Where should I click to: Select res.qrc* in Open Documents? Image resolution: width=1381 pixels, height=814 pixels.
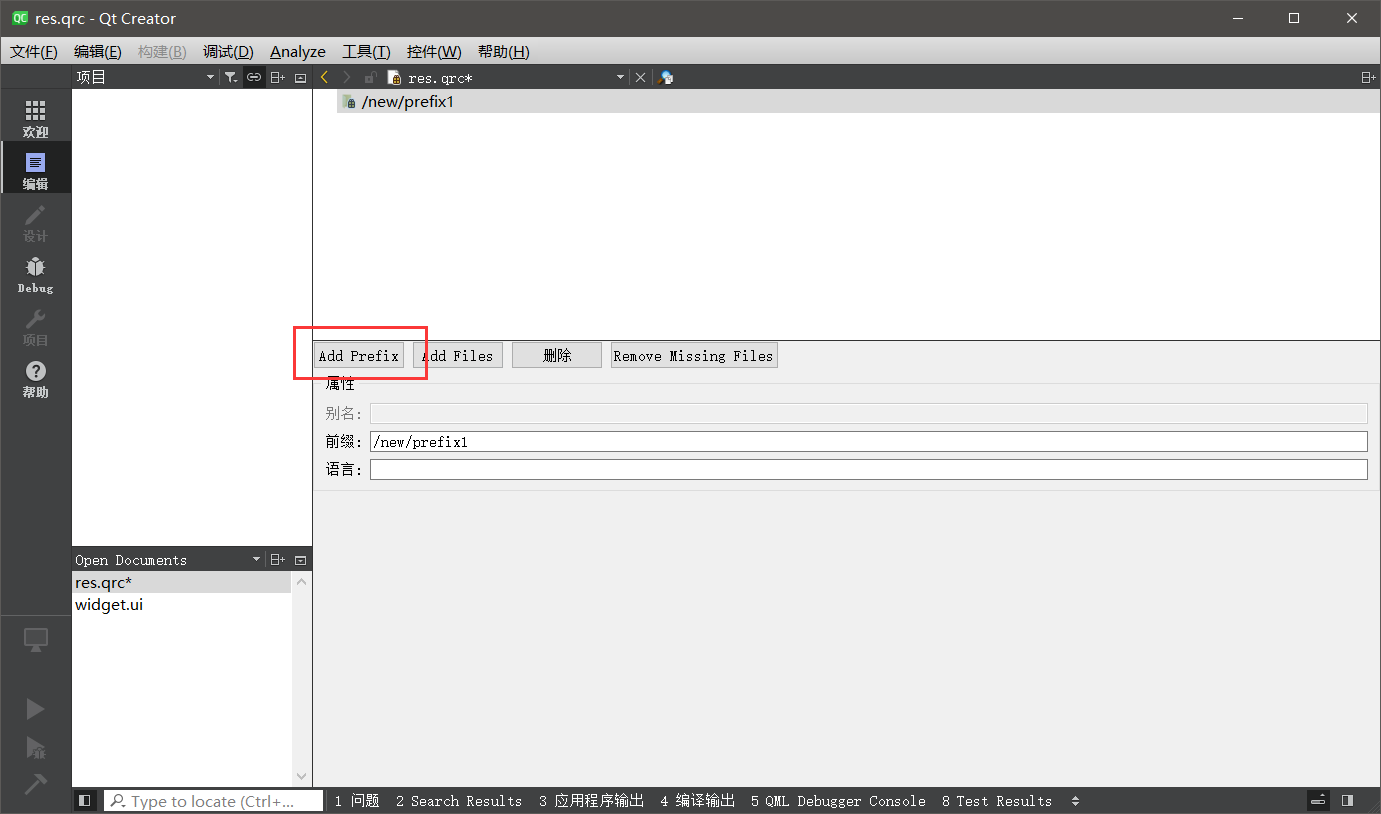[182, 583]
